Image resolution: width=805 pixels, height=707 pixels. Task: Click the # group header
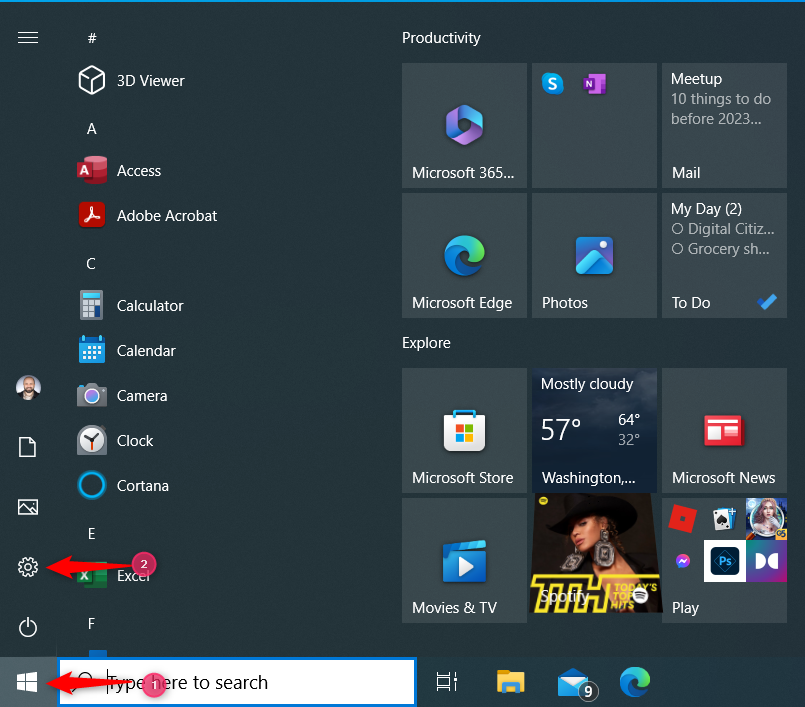(x=92, y=37)
